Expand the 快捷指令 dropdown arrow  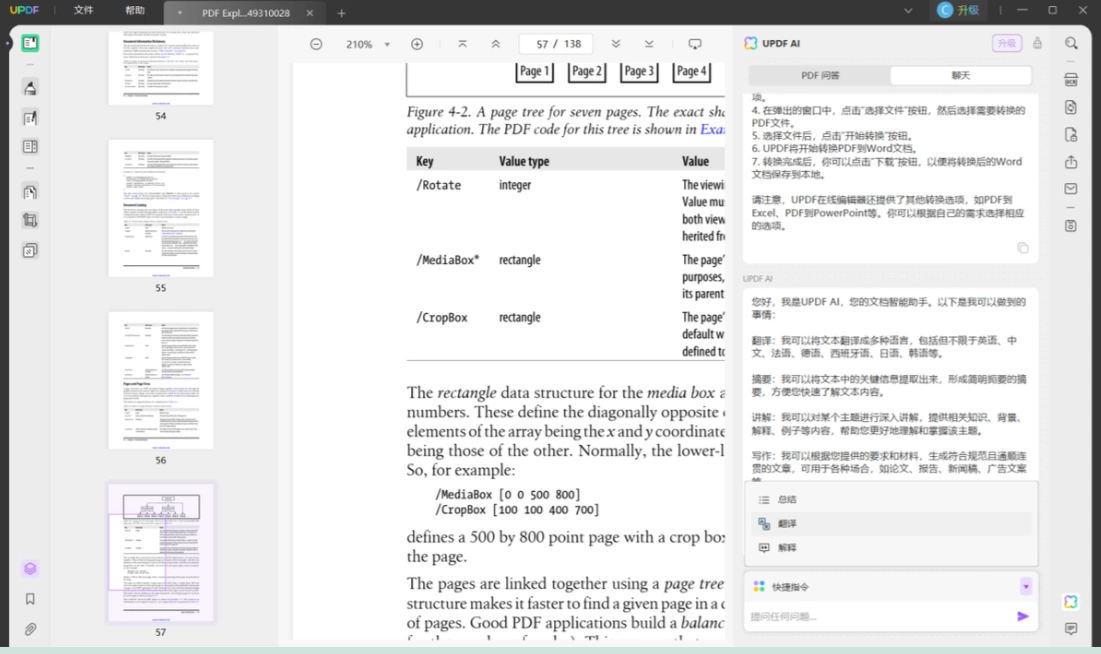(1026, 587)
